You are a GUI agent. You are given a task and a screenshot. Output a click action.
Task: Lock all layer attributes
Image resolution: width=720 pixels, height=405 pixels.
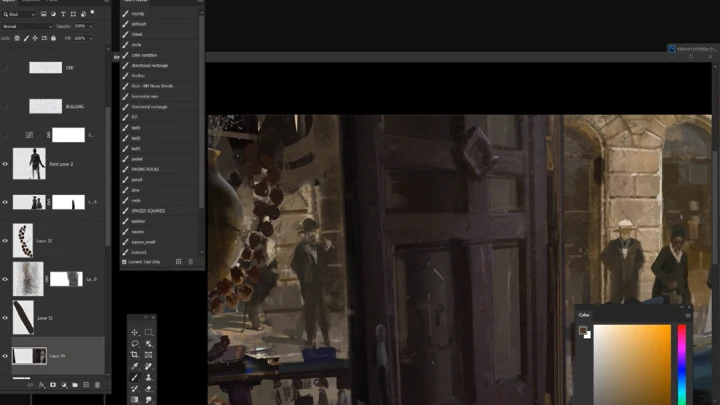coord(53,38)
